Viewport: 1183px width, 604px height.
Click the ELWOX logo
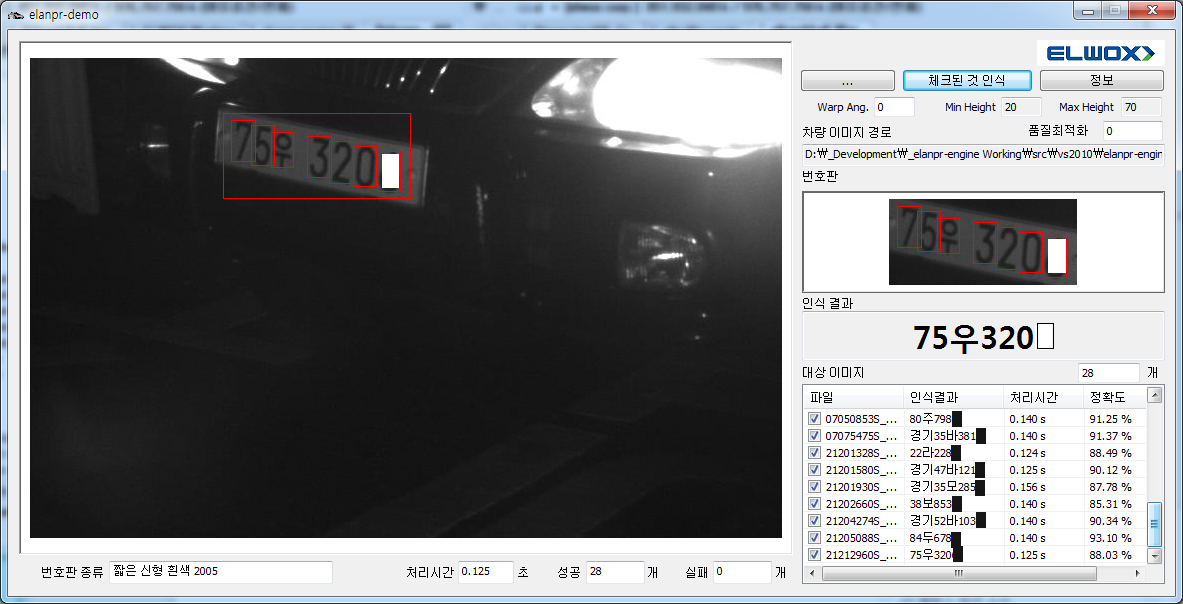1099,53
